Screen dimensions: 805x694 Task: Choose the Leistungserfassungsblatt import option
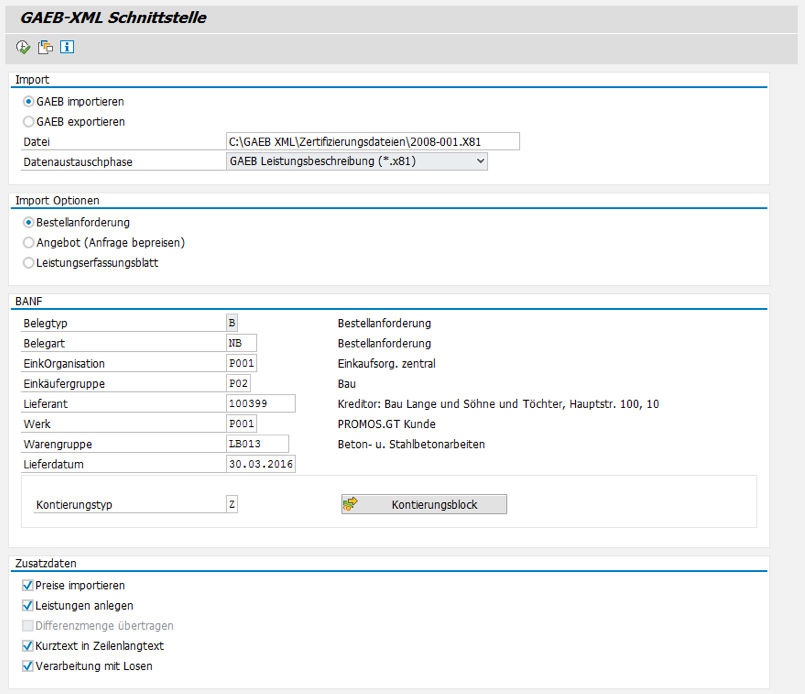(x=28, y=262)
